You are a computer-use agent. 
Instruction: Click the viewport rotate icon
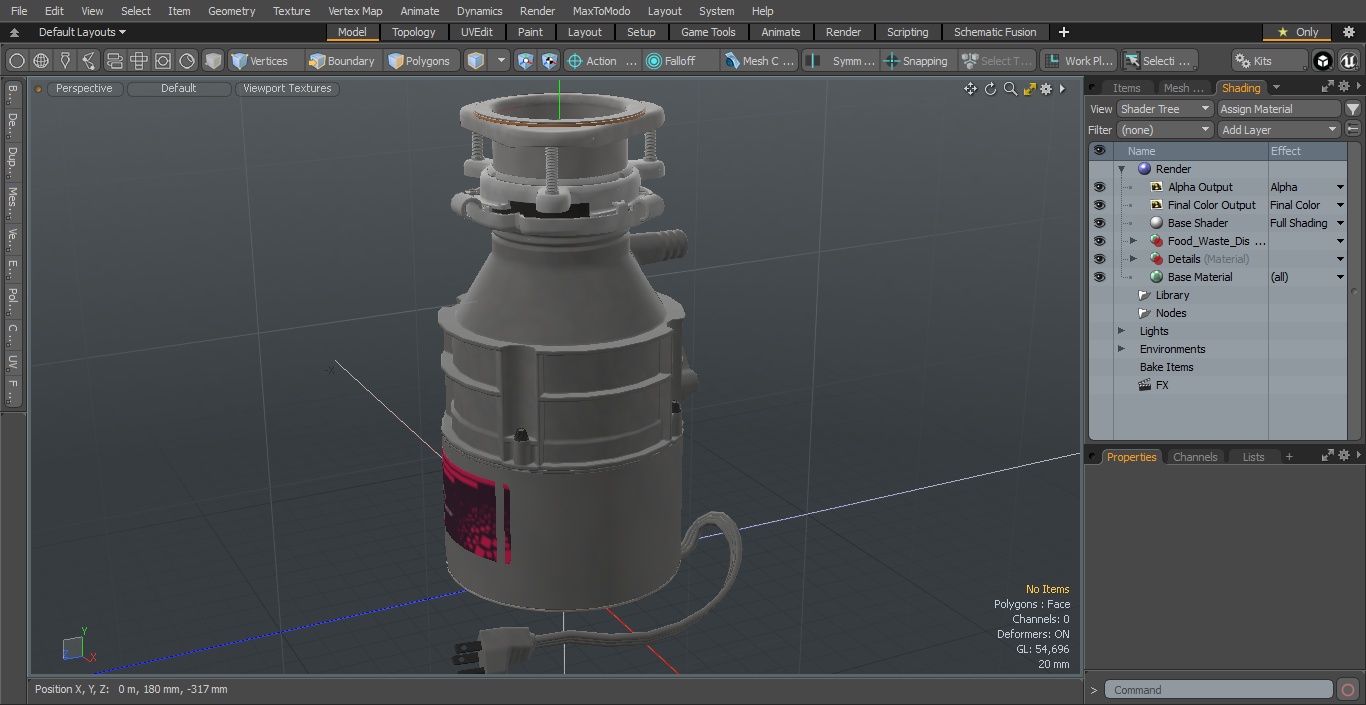point(990,89)
